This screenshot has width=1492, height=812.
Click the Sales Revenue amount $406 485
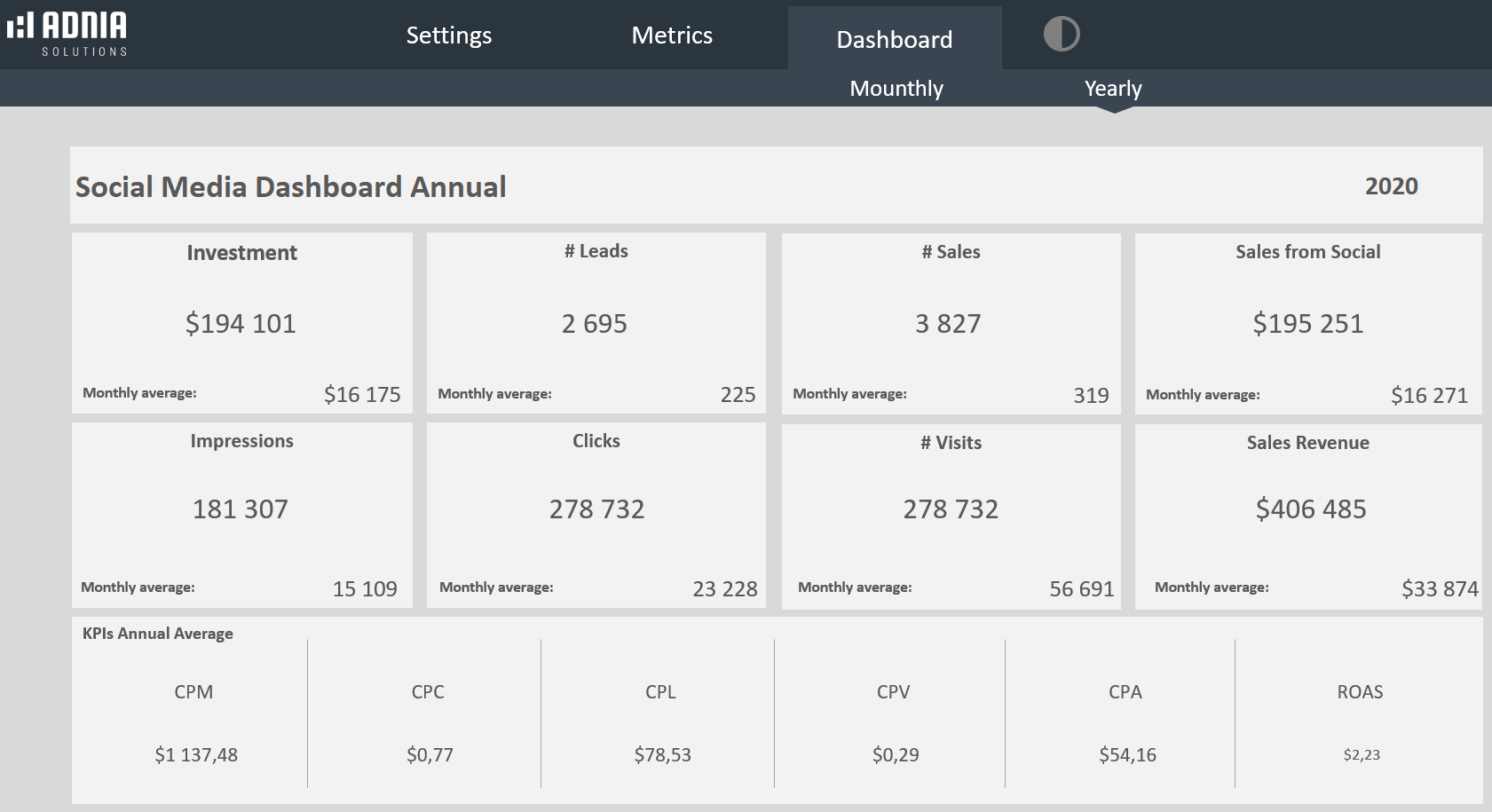[x=1310, y=509]
